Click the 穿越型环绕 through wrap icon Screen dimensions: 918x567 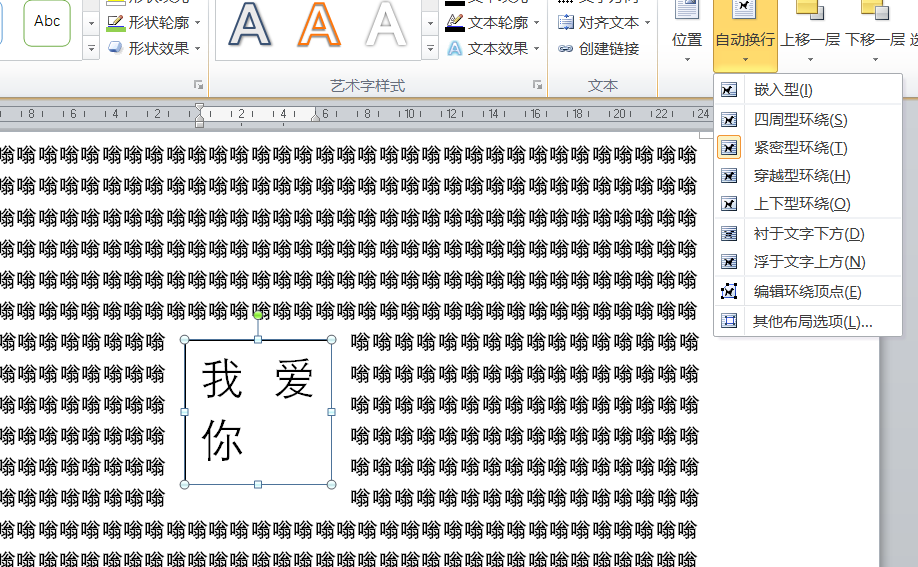(x=729, y=176)
